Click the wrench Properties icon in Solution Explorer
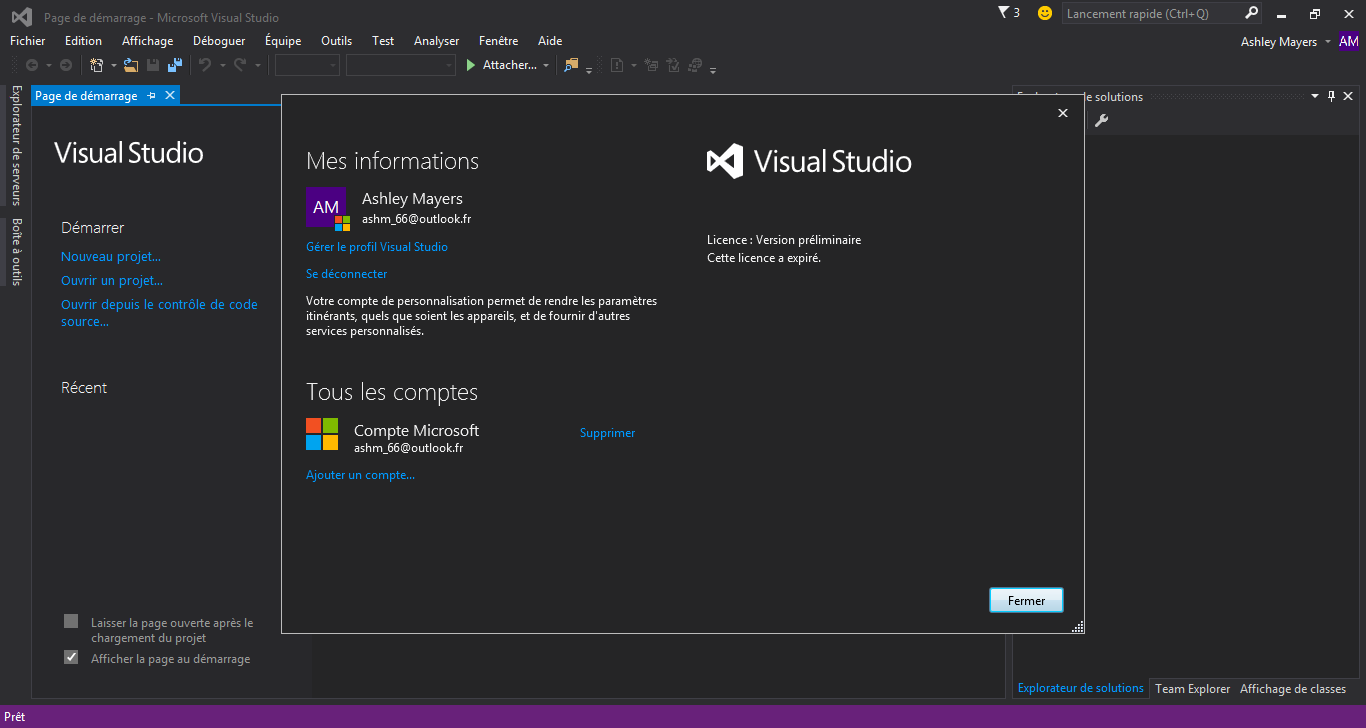 [1101, 120]
